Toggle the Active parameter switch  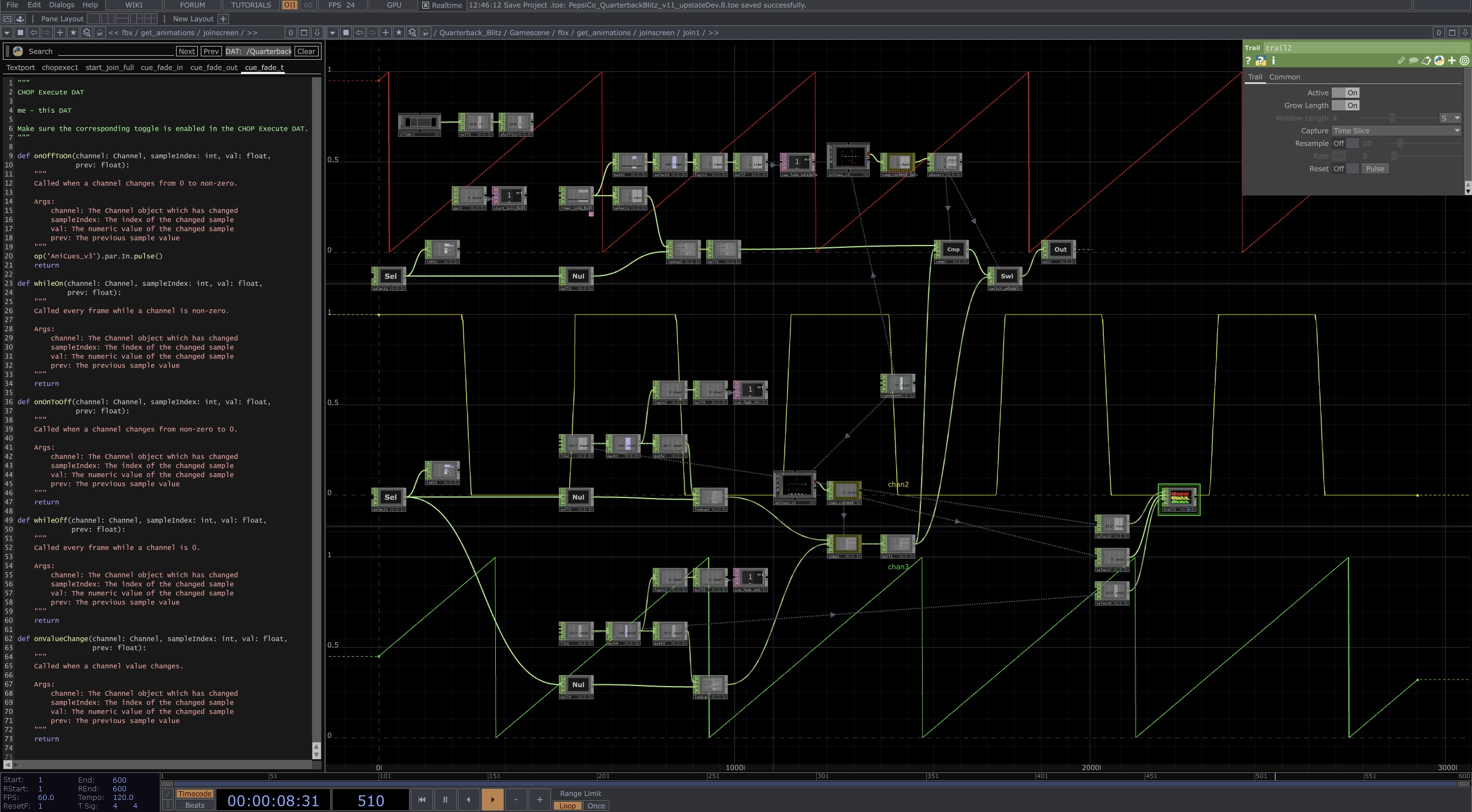click(x=1345, y=93)
